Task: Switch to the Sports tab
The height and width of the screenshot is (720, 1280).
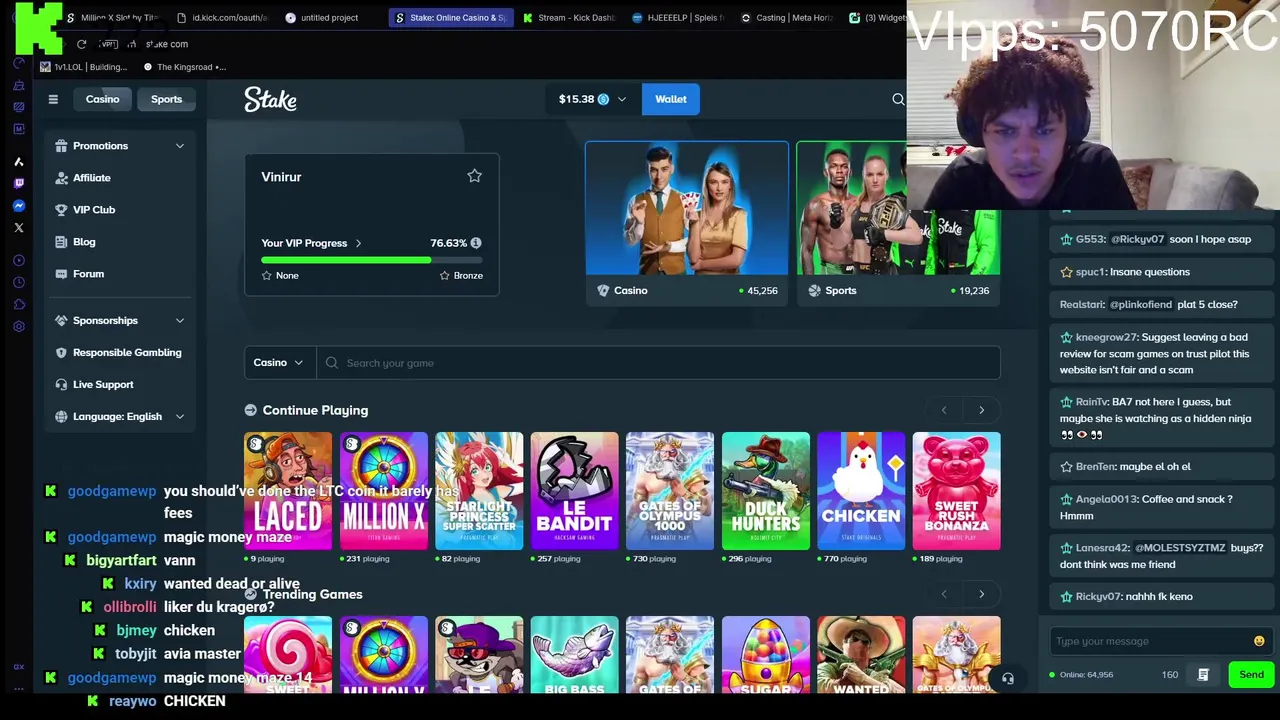Action: [166, 99]
